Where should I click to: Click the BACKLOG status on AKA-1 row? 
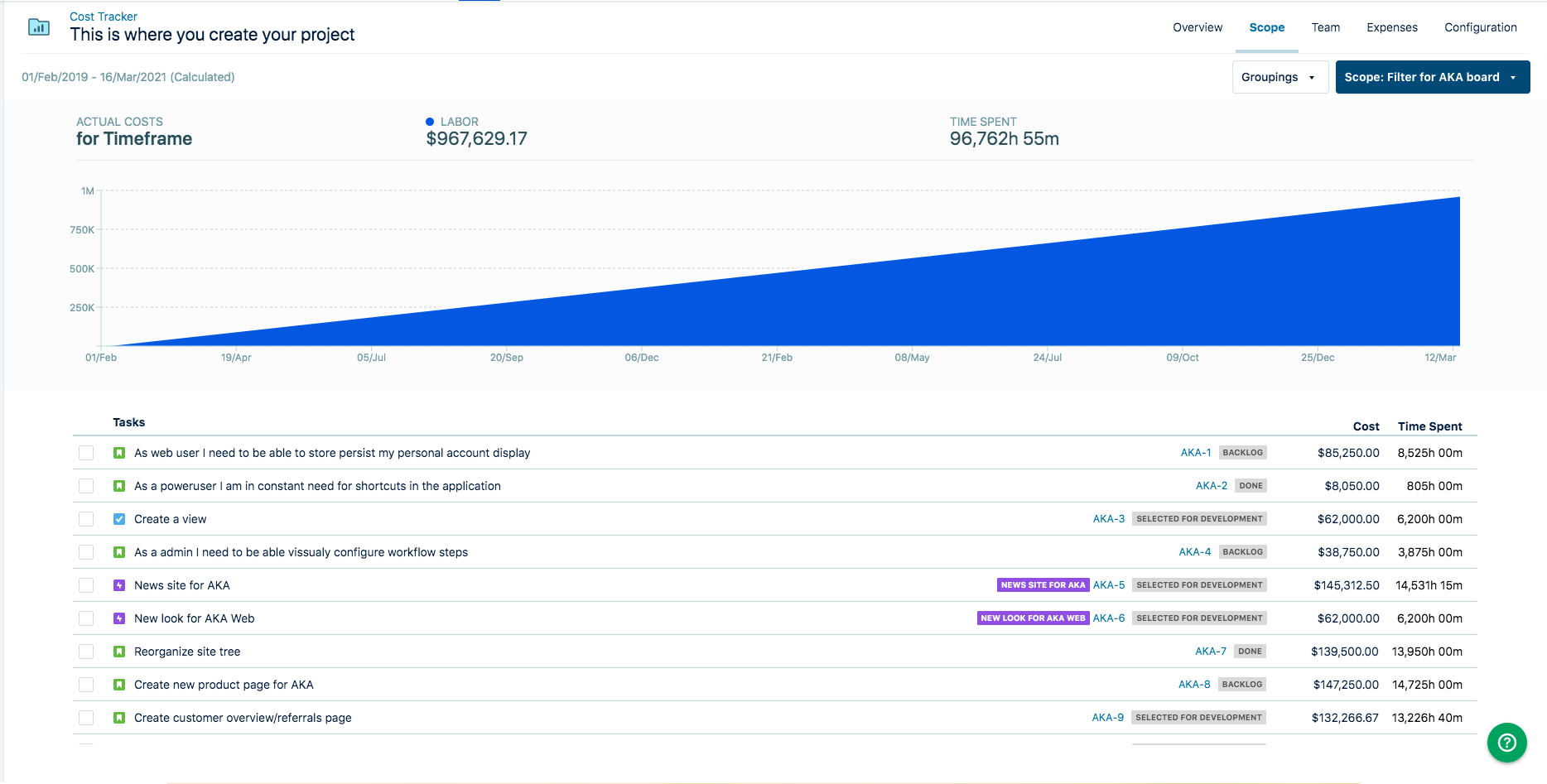pyautogui.click(x=1243, y=453)
